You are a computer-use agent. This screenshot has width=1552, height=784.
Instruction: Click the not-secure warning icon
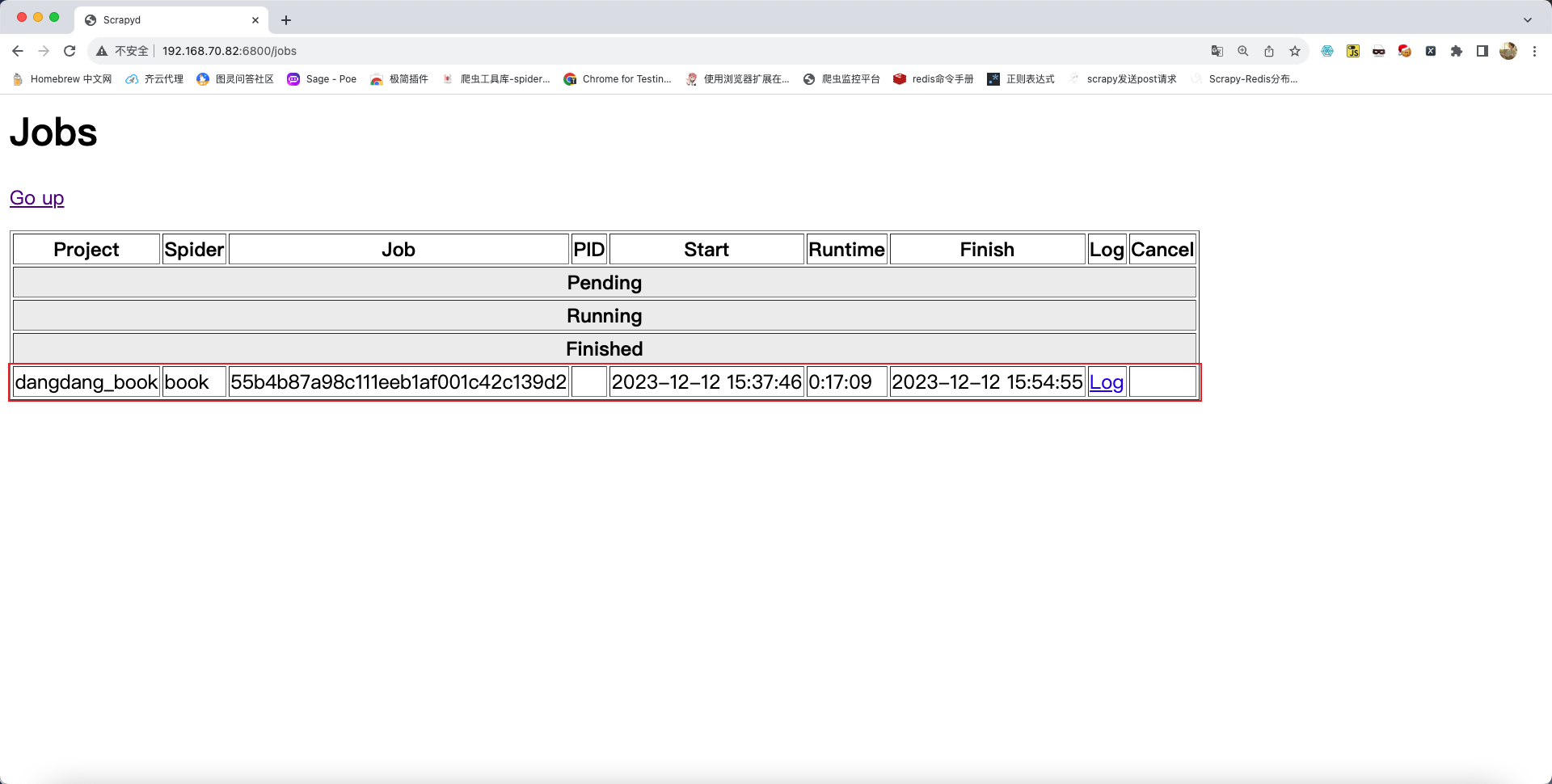[102, 51]
